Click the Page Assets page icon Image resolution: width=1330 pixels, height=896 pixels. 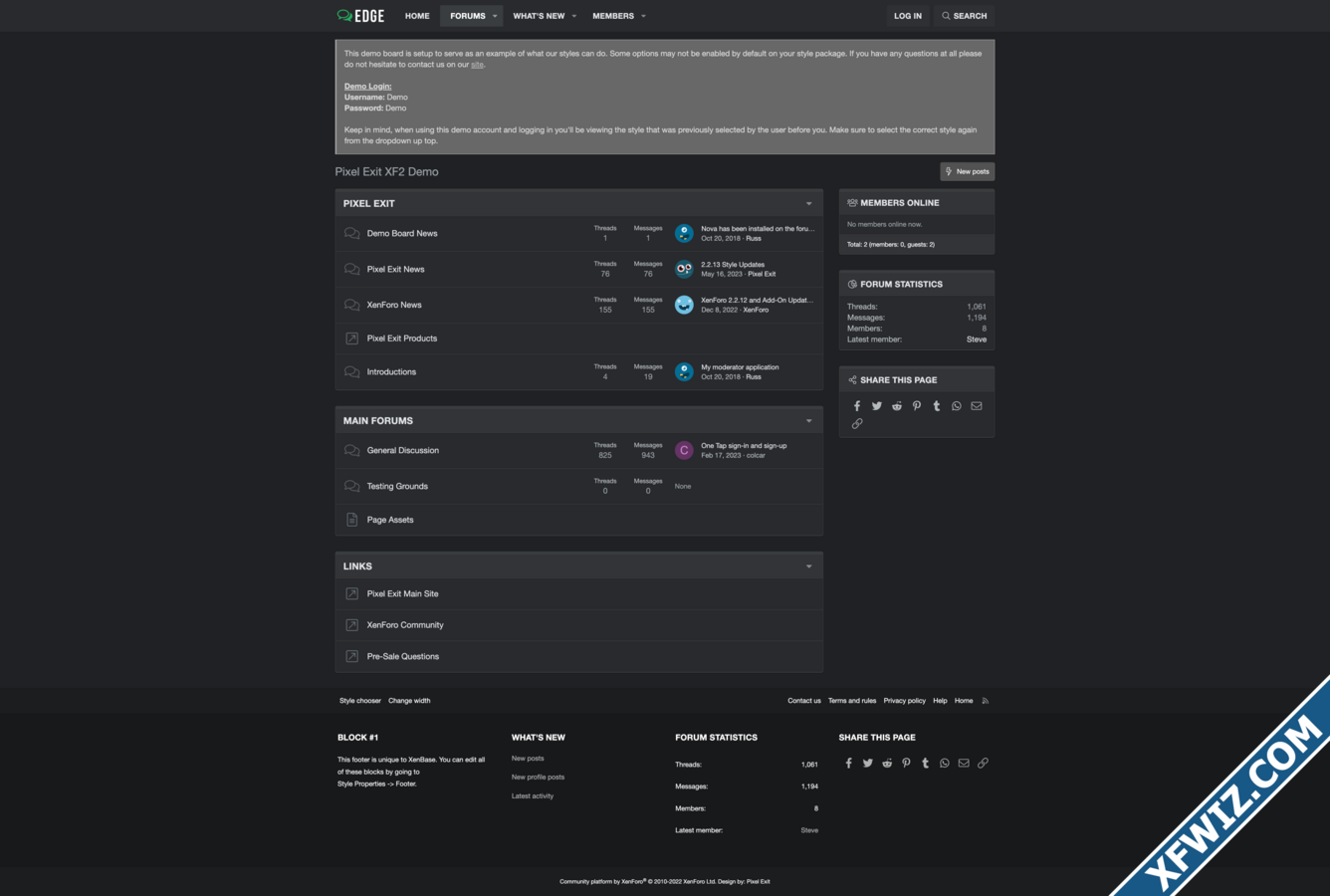(x=351, y=520)
